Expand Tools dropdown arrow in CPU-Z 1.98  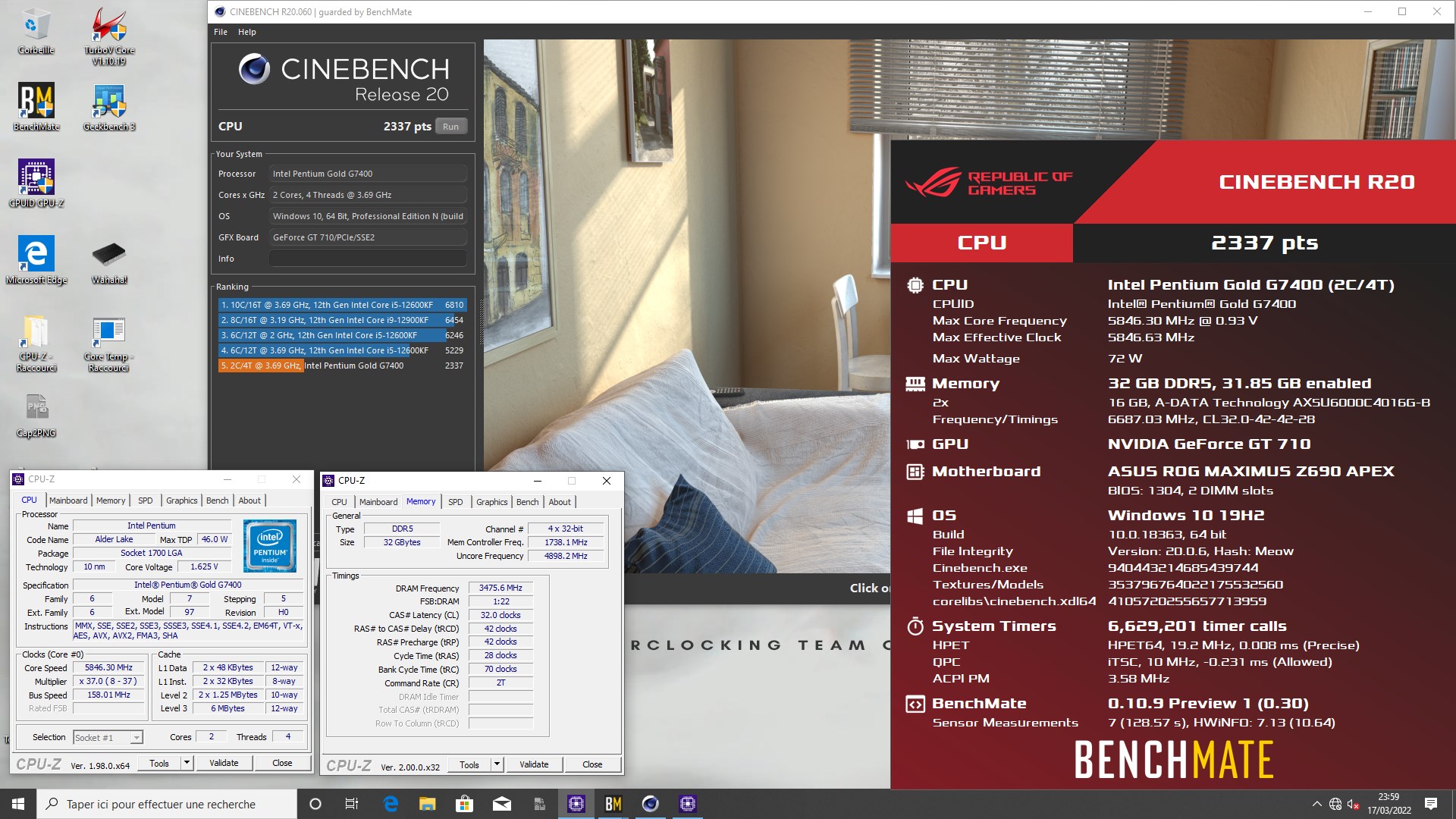pos(187,763)
